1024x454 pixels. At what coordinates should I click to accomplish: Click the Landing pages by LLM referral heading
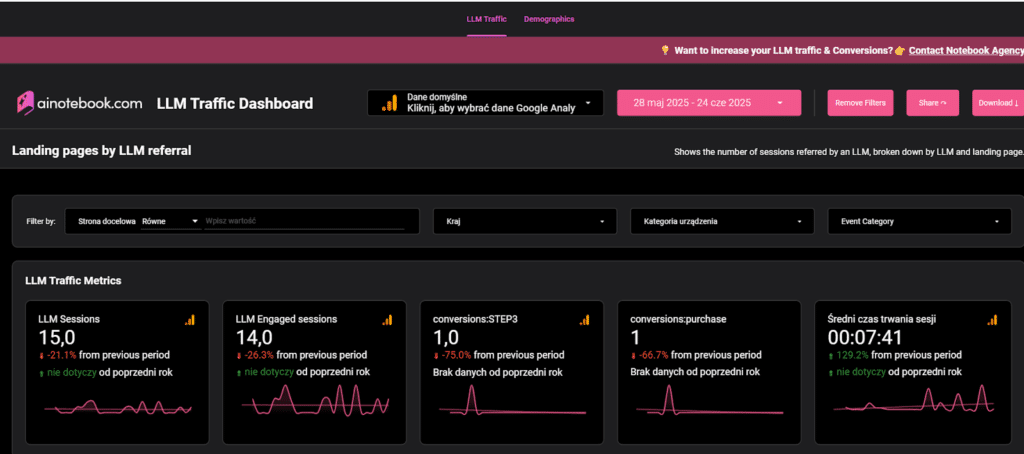pyautogui.click(x=101, y=151)
